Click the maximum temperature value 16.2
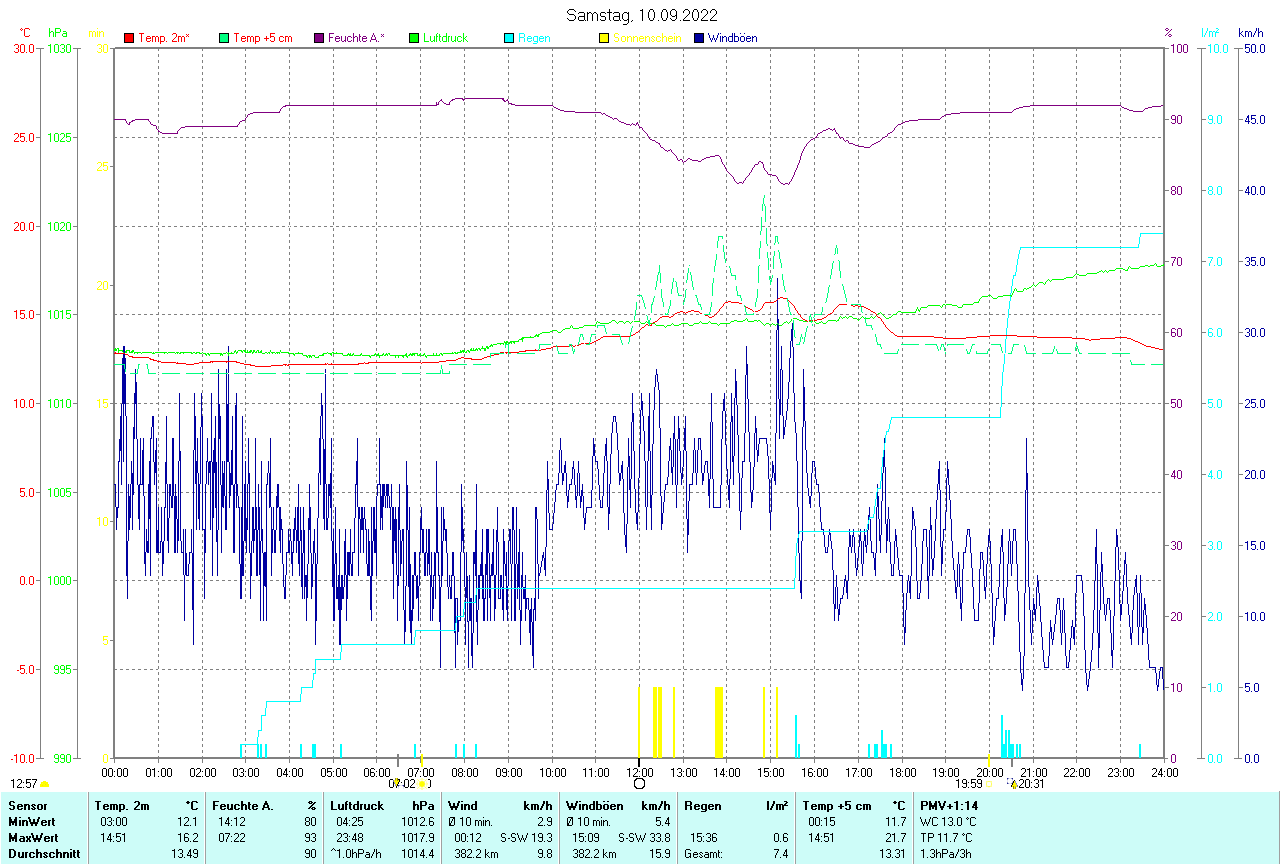Image resolution: width=1280 pixels, height=864 pixels. click(188, 838)
